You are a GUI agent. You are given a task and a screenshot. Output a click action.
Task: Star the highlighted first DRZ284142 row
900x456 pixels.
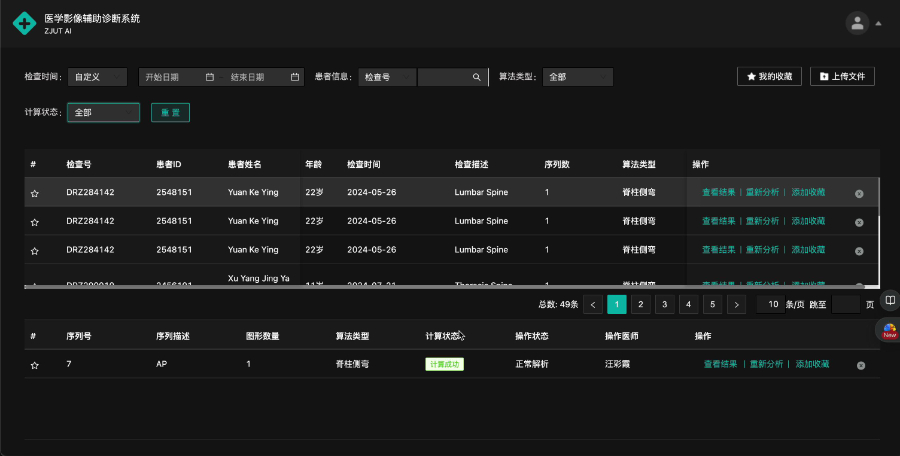(x=34, y=194)
